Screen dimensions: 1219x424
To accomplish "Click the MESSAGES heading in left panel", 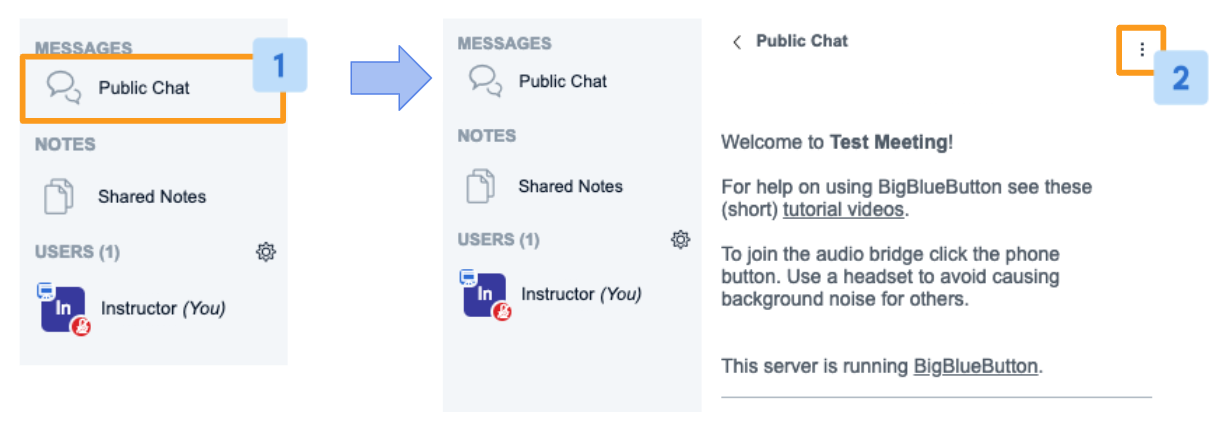I will 83,48.
